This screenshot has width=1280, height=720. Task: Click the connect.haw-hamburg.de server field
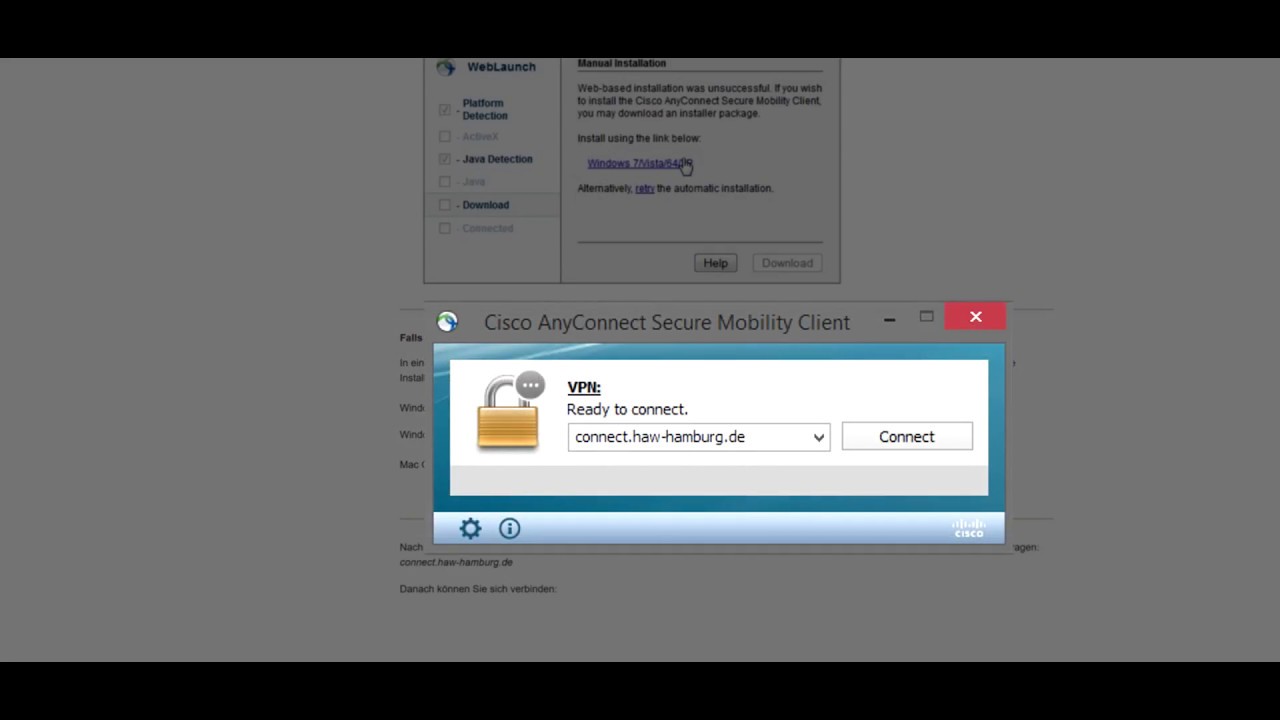click(699, 437)
